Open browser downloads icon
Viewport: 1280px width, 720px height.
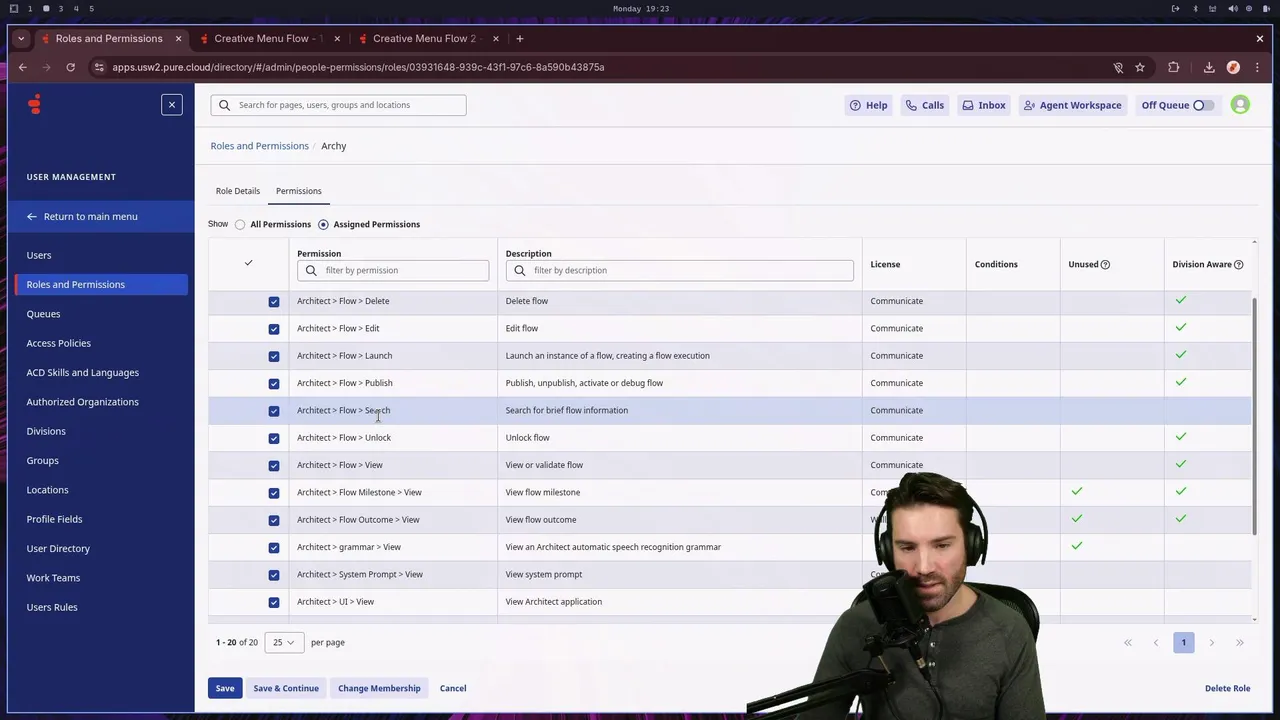pos(1209,67)
